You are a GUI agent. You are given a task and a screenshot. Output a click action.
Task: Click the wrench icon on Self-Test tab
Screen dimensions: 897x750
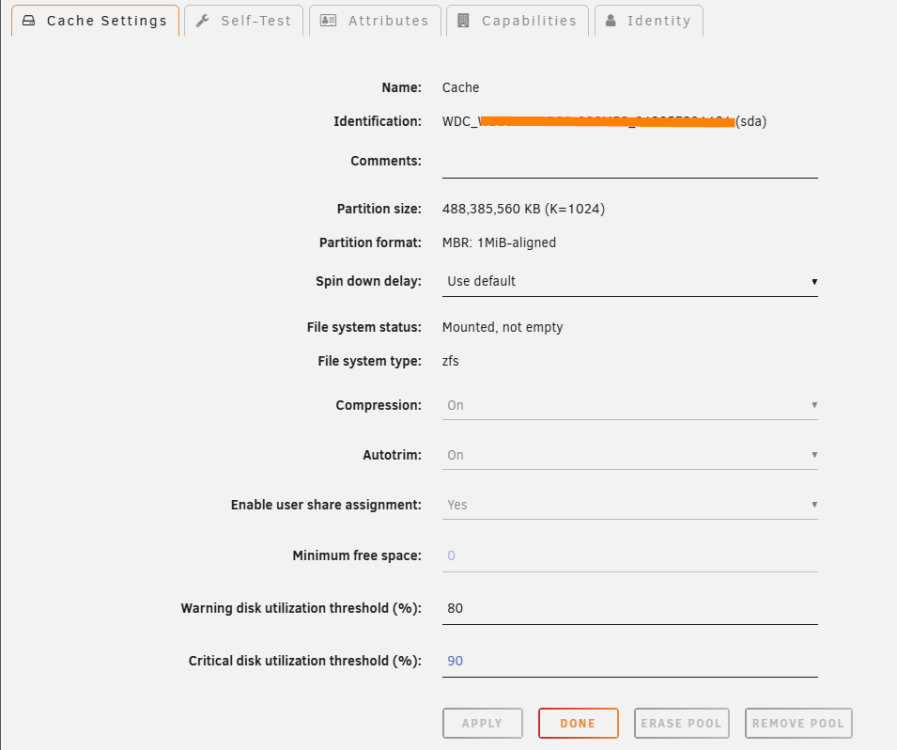[203, 21]
